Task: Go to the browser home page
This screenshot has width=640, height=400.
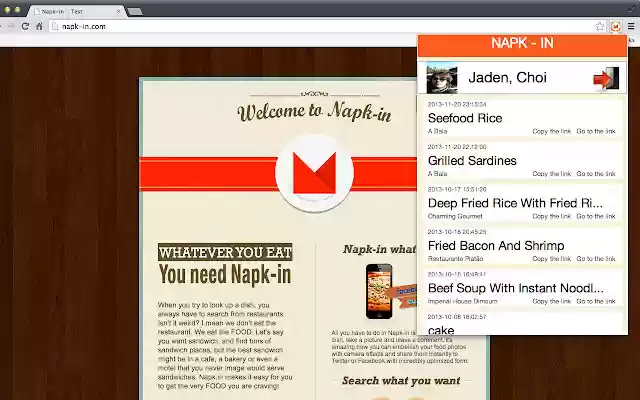Action: point(39,27)
